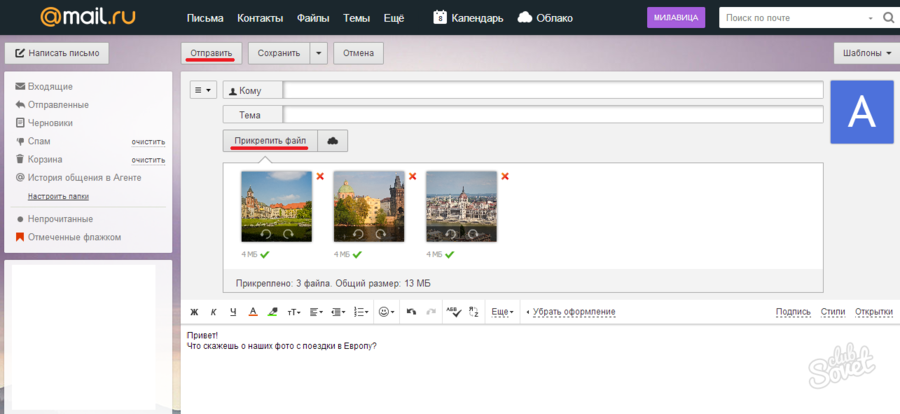Open the third attached city photo thumbnail
The width and height of the screenshot is (900, 414).
coord(461,206)
